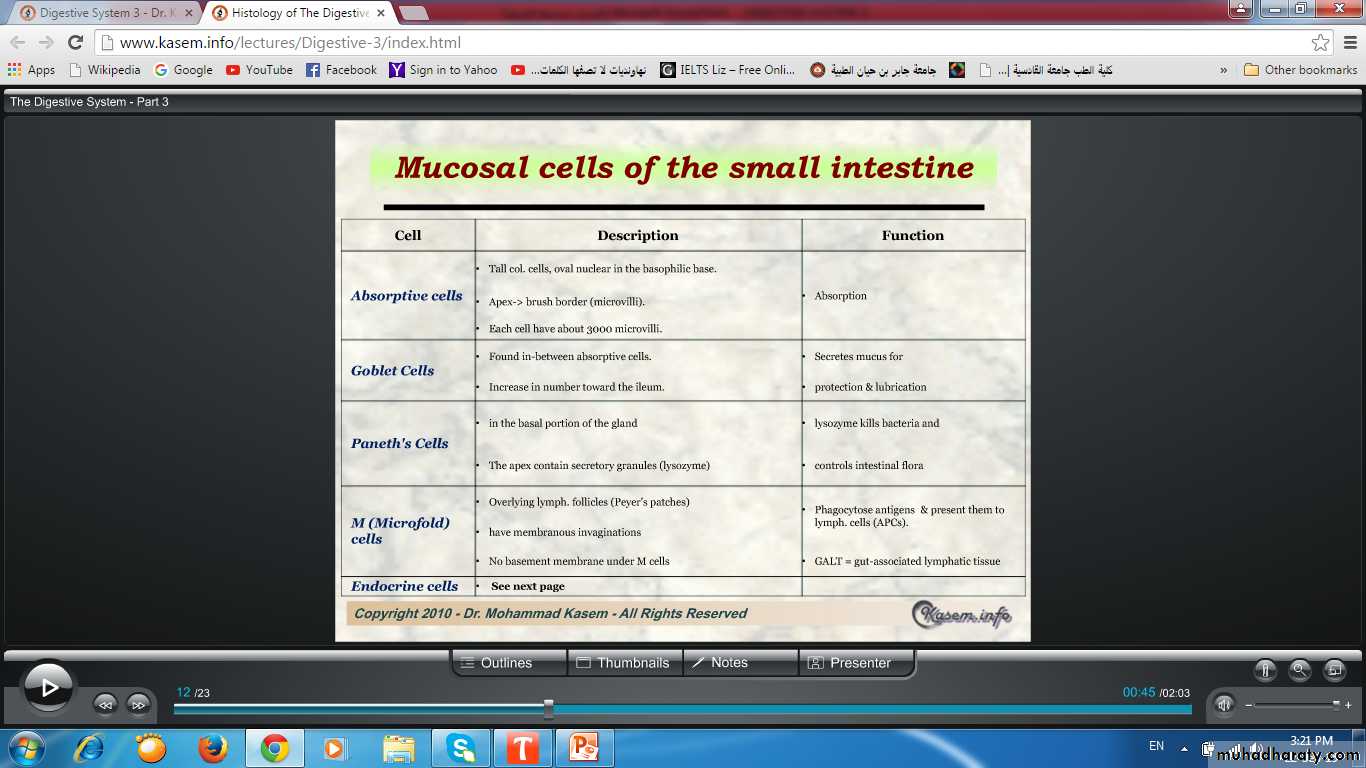This screenshot has width=1366, height=768.
Task: Open the Chrome hamburger menu
Action: click(x=1348, y=43)
